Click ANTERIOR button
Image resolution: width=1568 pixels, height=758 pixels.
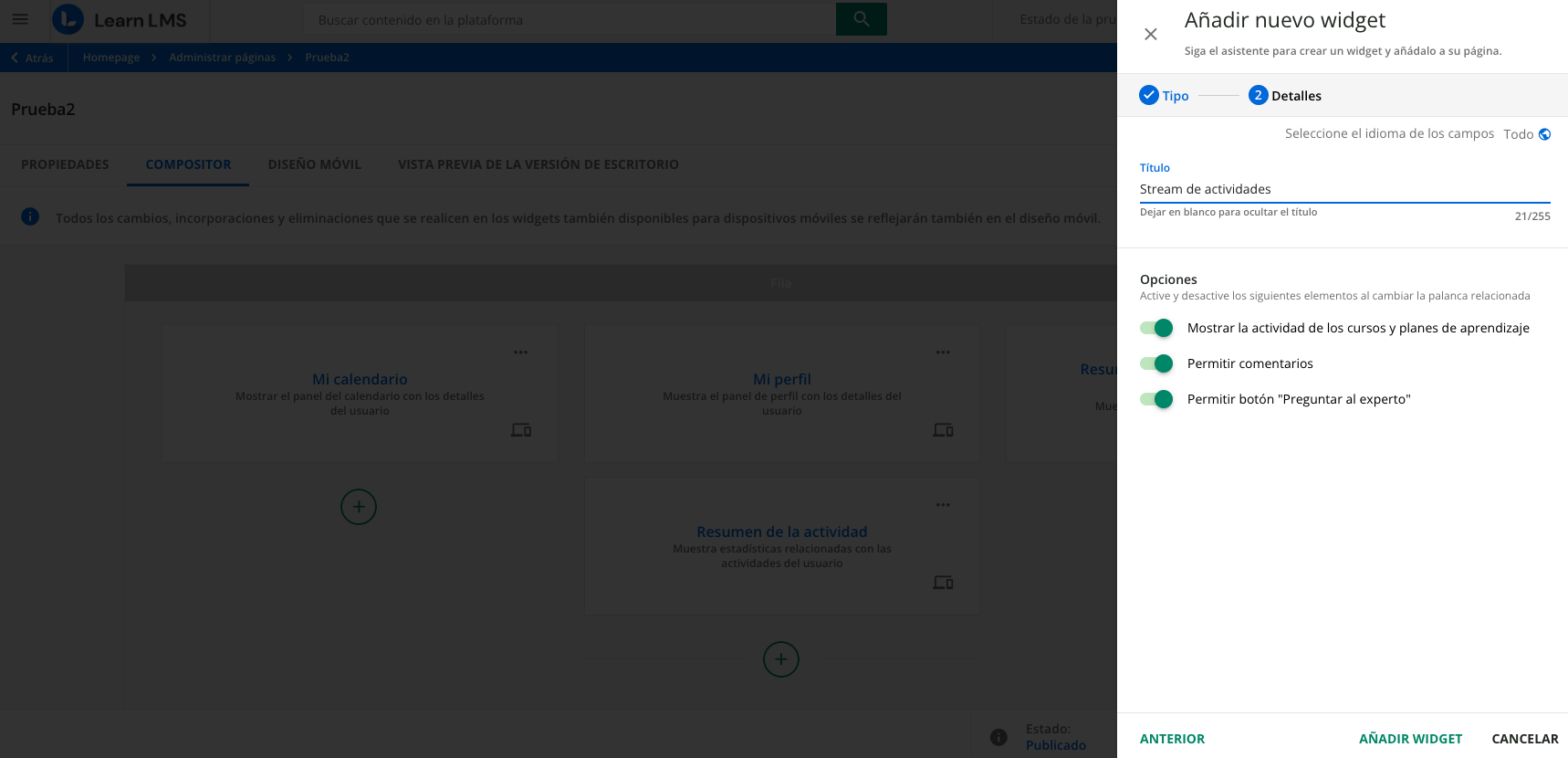pos(1172,739)
